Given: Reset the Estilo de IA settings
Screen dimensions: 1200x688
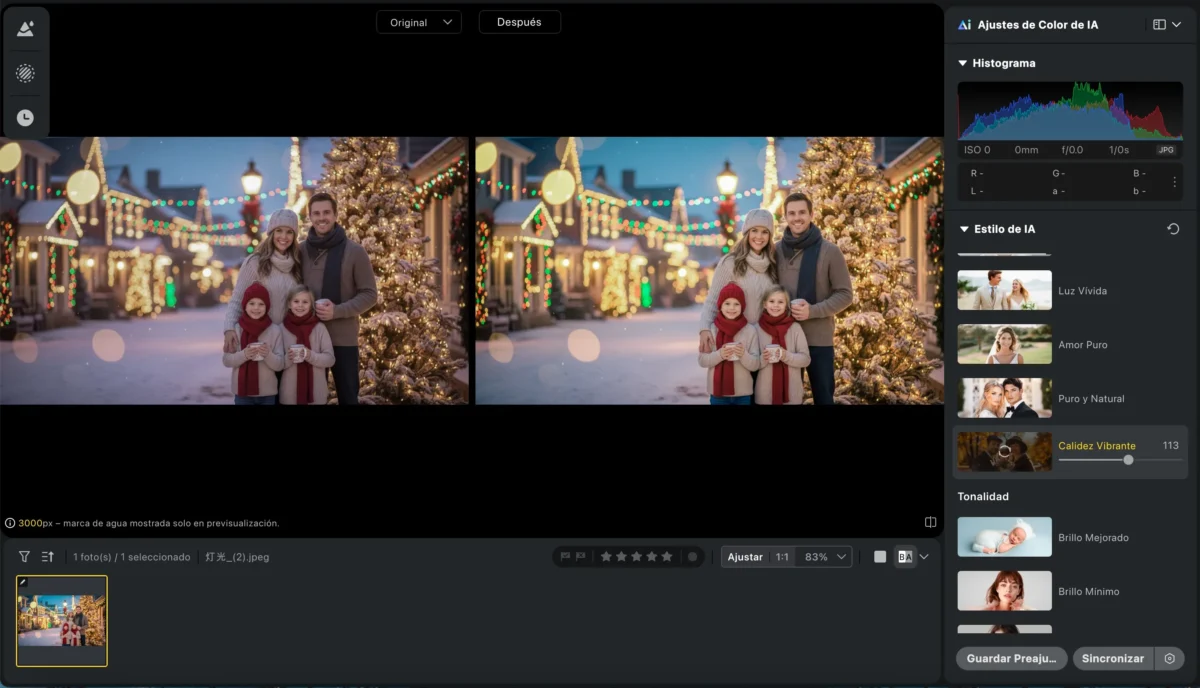Looking at the screenshot, I should tap(1173, 229).
